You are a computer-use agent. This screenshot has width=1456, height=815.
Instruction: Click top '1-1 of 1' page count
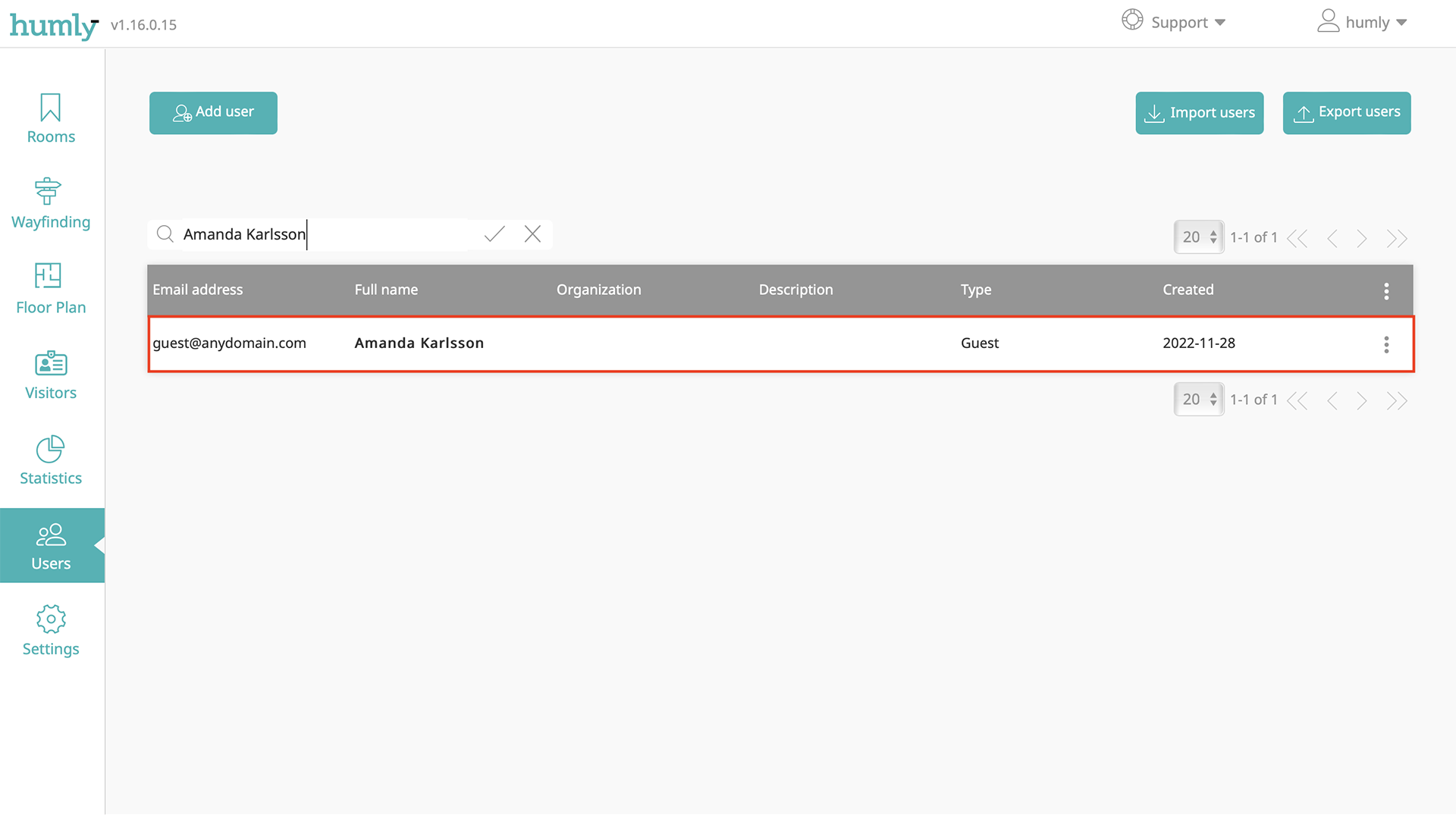click(x=1254, y=237)
